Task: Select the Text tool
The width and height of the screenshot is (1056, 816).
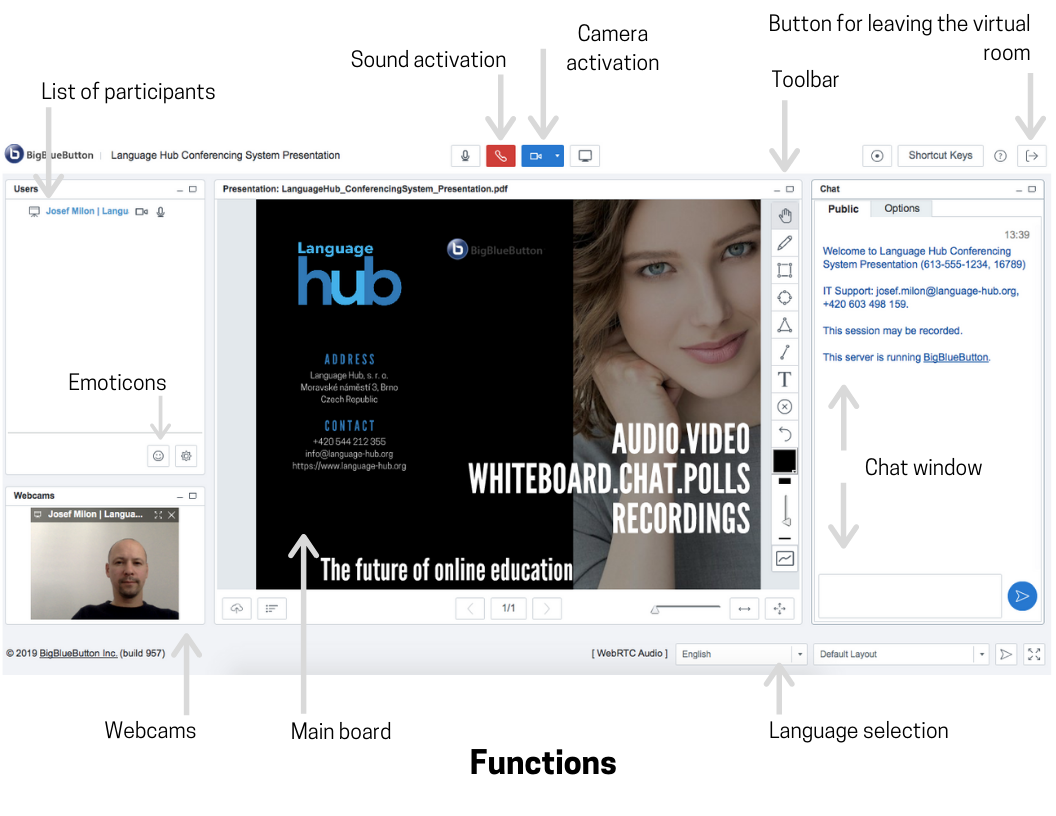Action: click(785, 379)
